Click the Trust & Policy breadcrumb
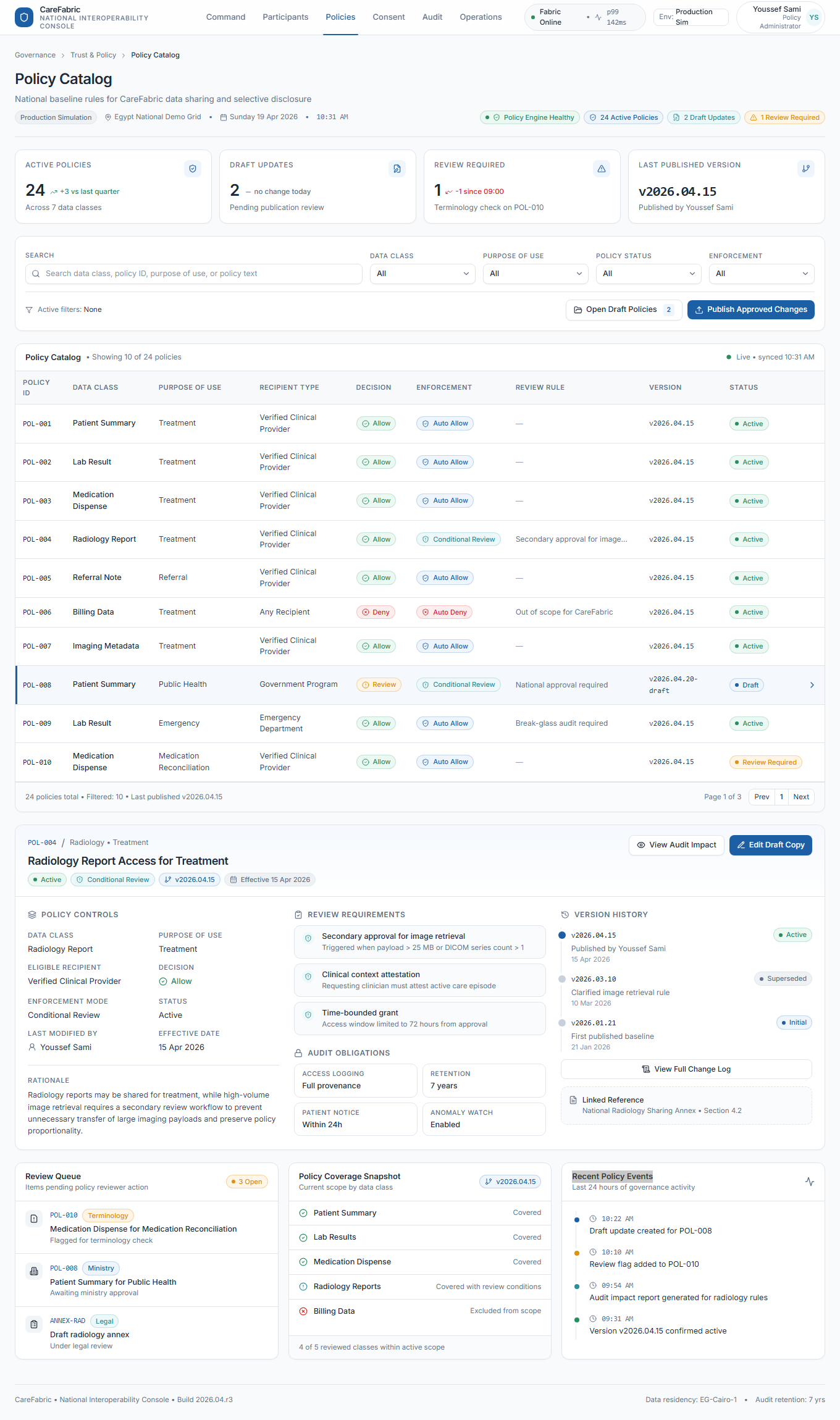 pos(93,55)
